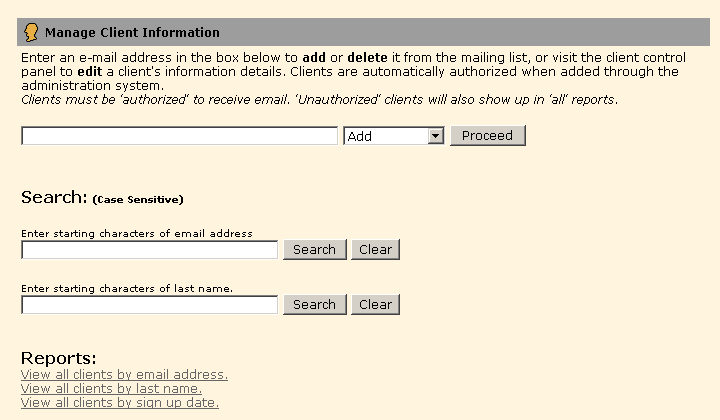Click the (Case Sensitive) note
This screenshot has width=720, height=420.
pyautogui.click(x=138, y=199)
